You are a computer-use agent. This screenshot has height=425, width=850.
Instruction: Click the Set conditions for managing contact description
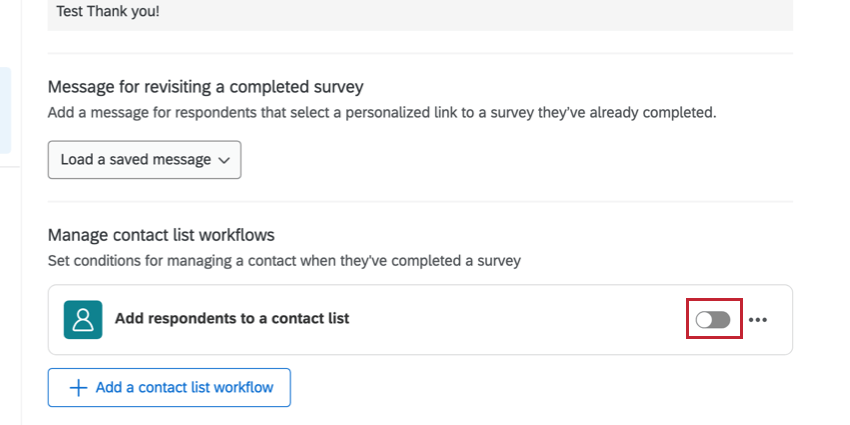285,261
